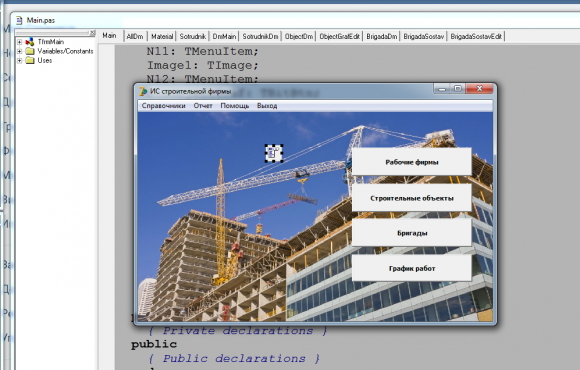Open the Справочники menu
The height and width of the screenshot is (370, 580).
pos(163,106)
